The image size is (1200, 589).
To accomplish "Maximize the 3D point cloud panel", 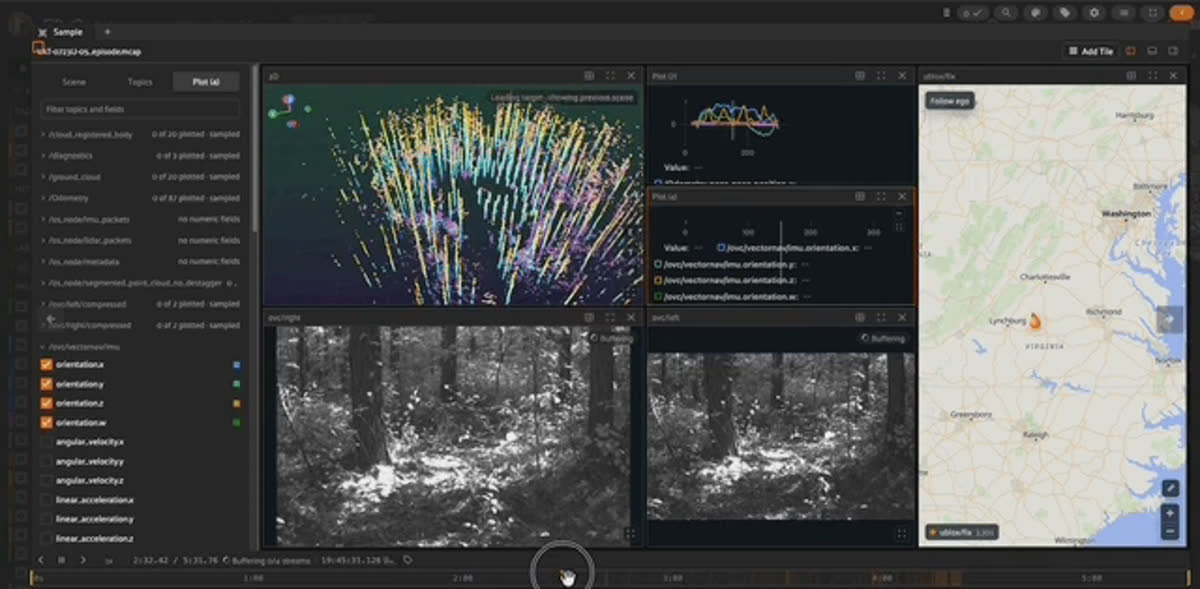I will point(610,76).
